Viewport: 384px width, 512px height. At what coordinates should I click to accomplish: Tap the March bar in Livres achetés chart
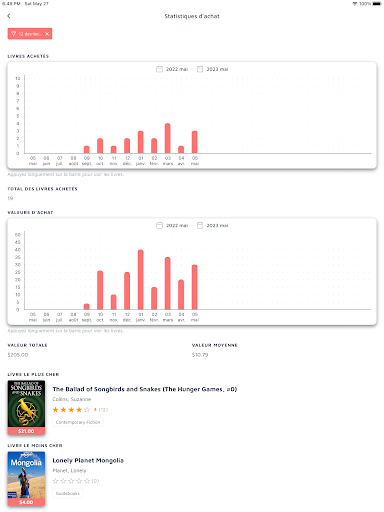[168, 138]
